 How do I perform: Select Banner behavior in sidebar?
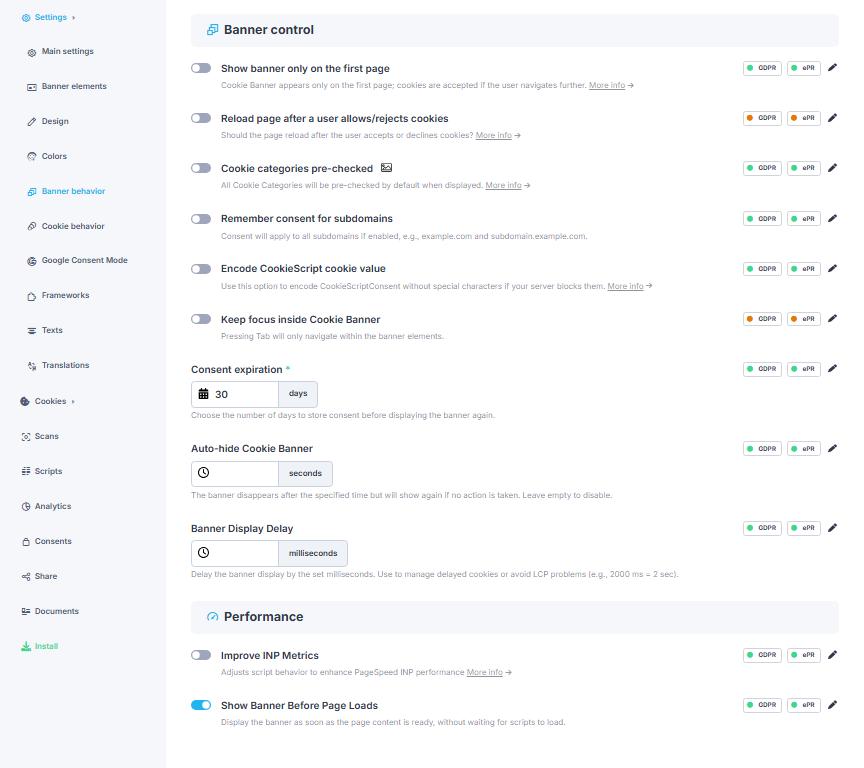tap(73, 191)
